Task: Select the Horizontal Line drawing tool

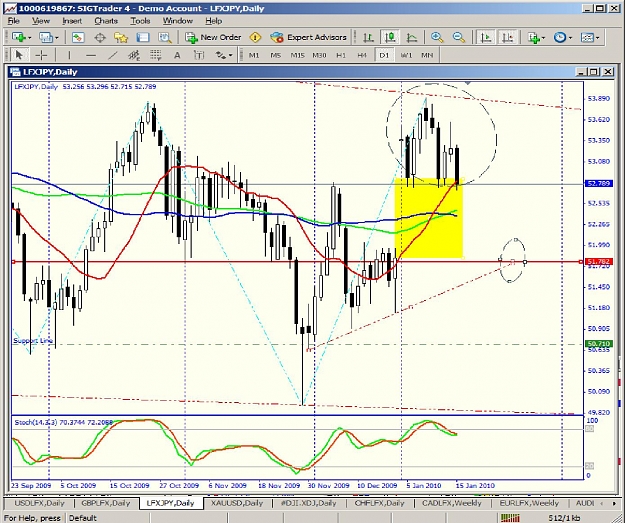Action: (91, 55)
